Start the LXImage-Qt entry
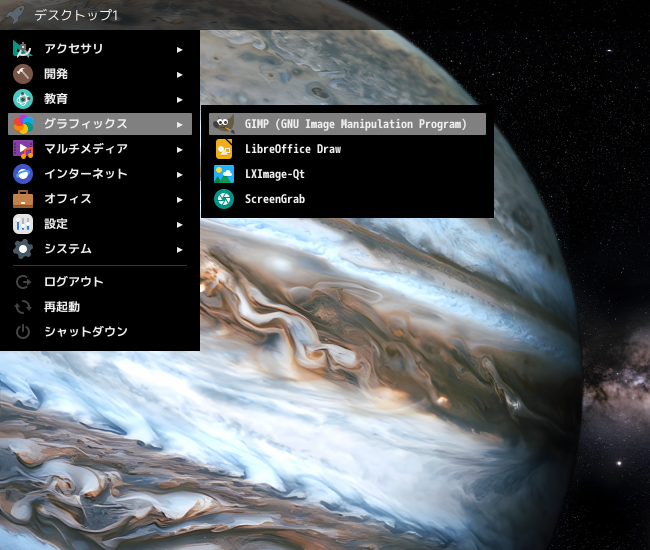 click(347, 174)
